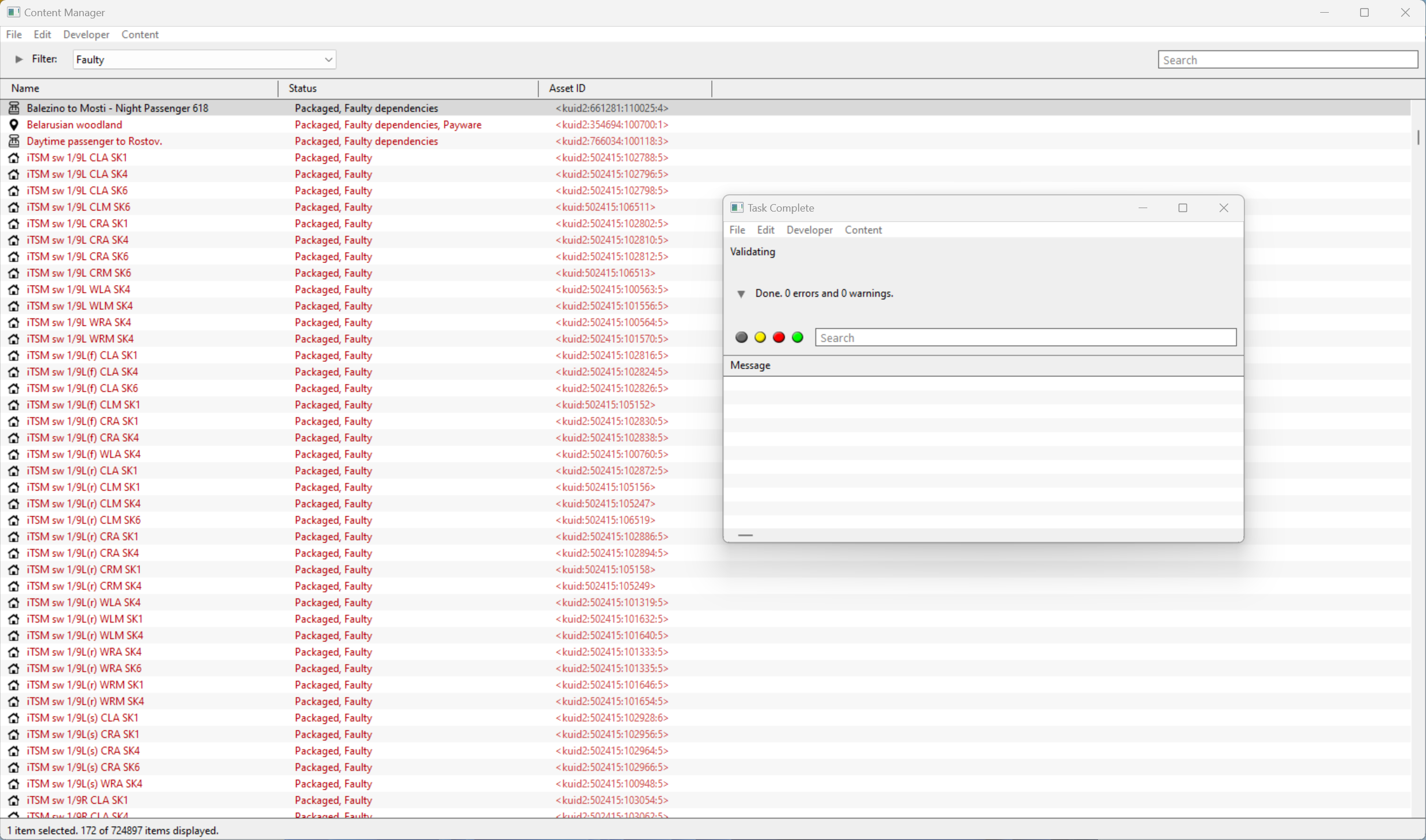Click the house icon for iTSM sw 1/9L WLA SK4

tap(14, 290)
